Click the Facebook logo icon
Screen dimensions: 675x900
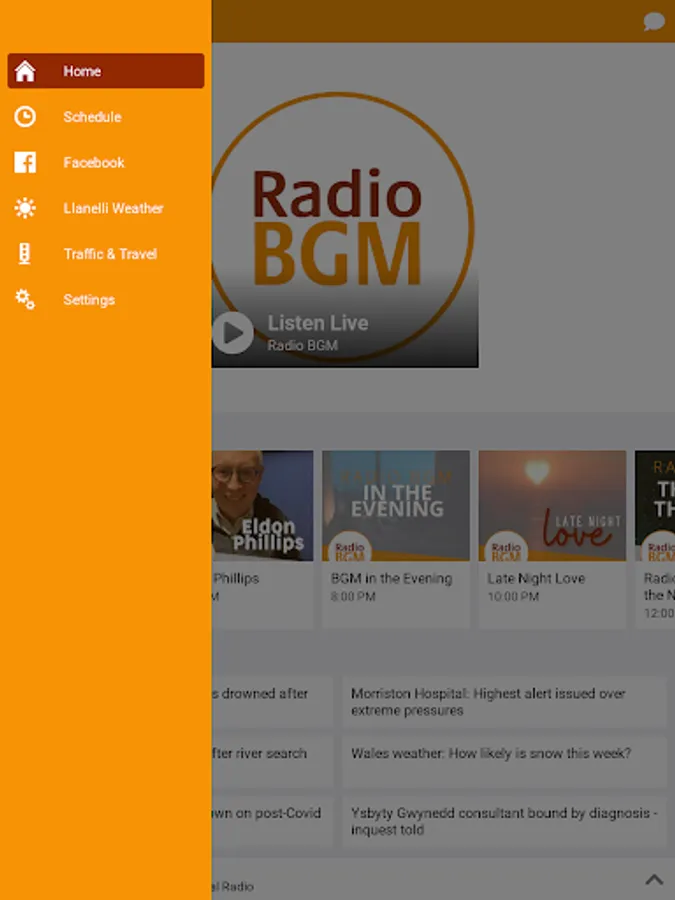click(25, 162)
